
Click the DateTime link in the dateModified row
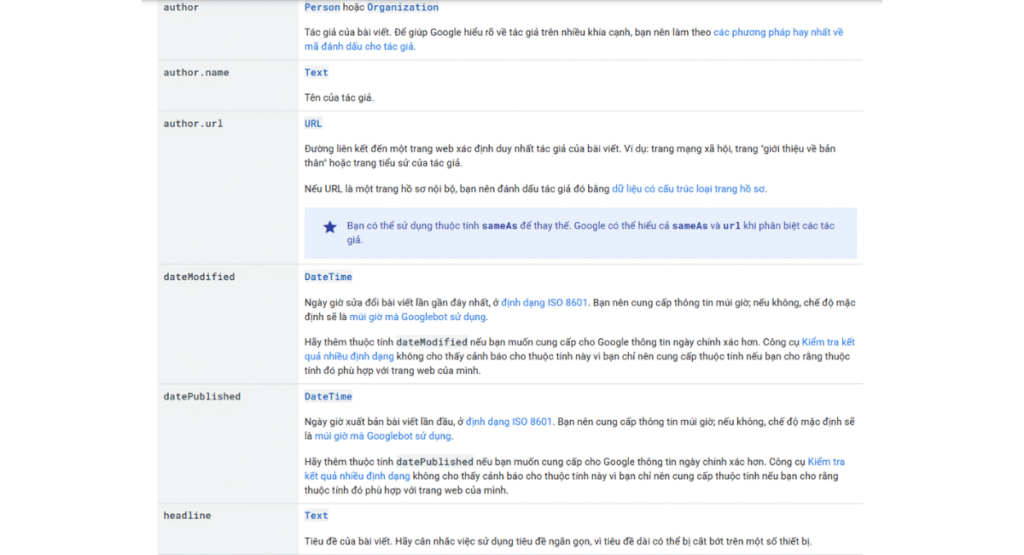tap(328, 277)
